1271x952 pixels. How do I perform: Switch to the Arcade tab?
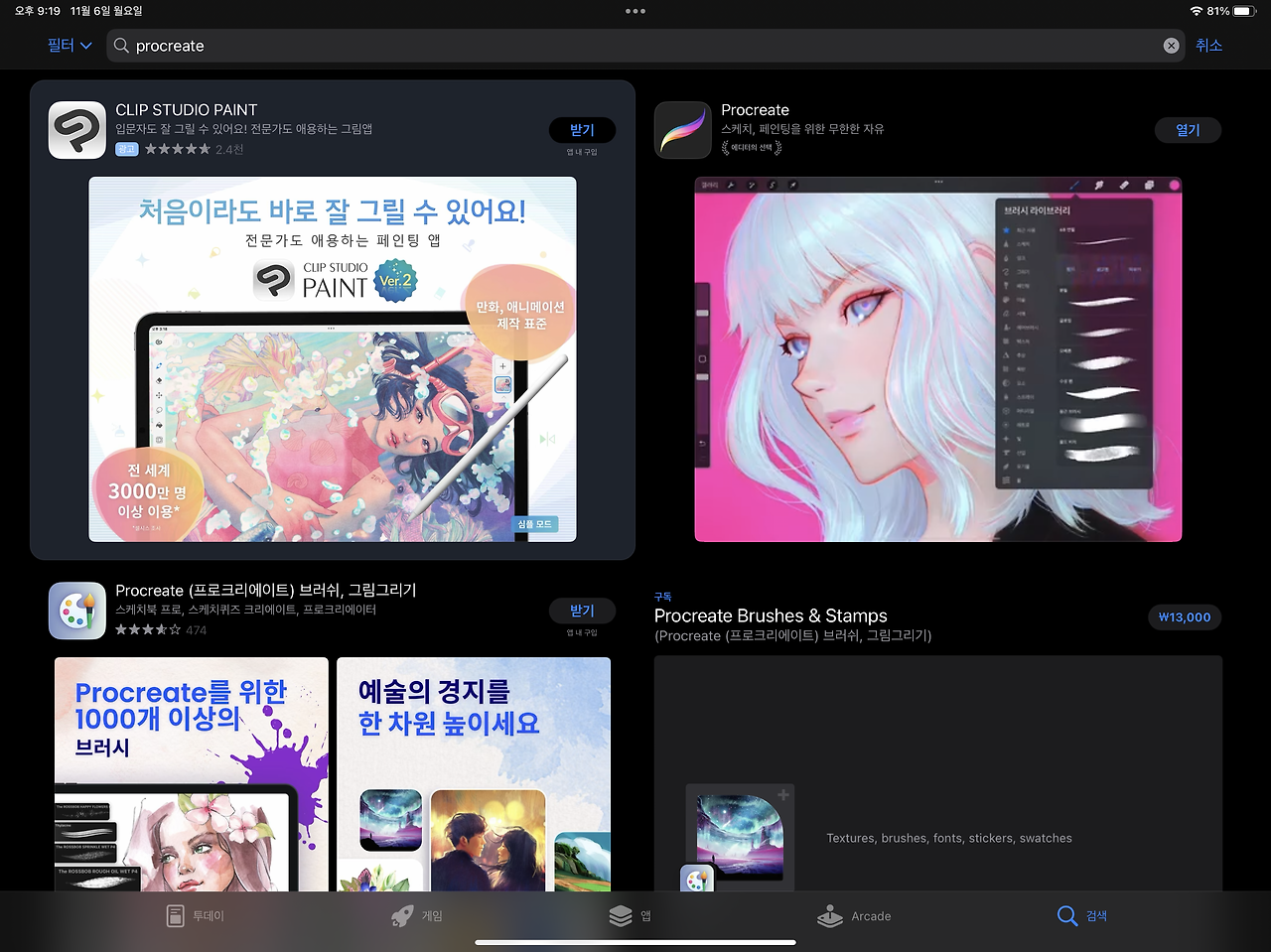(854, 915)
